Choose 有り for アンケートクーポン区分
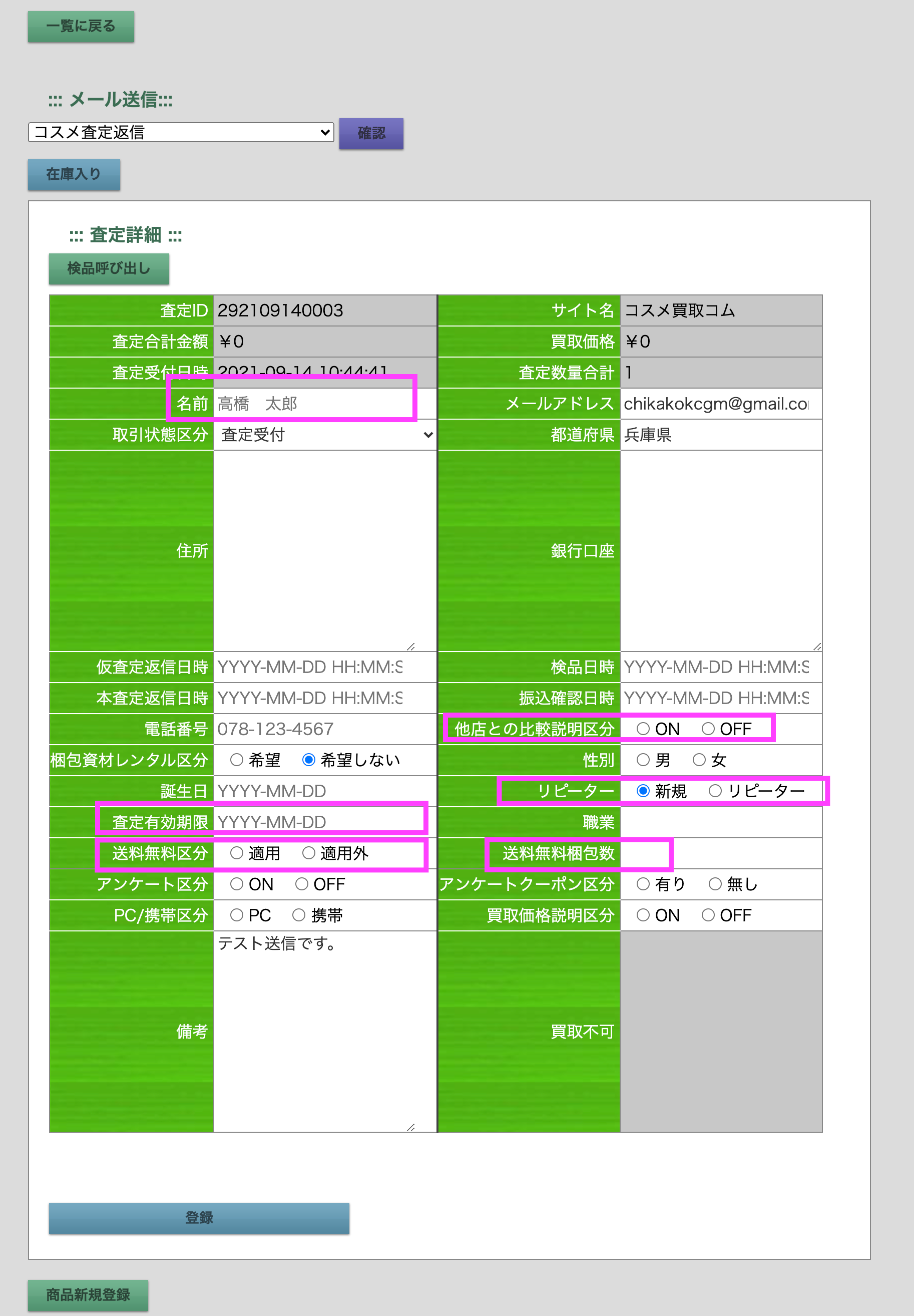This screenshot has height=1316, width=914. coord(643,884)
